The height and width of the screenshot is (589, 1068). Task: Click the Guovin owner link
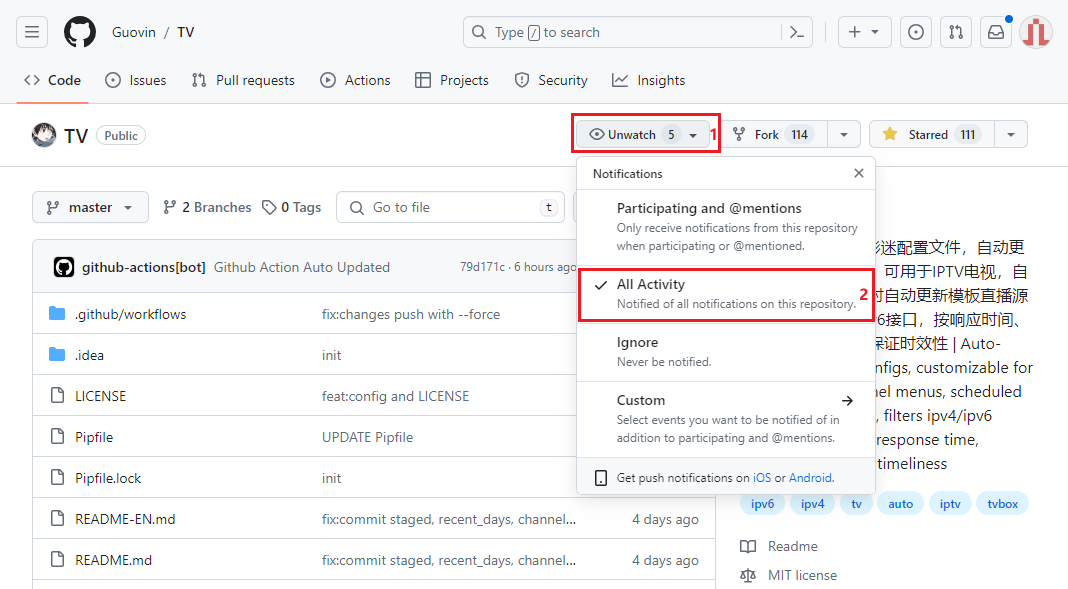click(x=134, y=32)
